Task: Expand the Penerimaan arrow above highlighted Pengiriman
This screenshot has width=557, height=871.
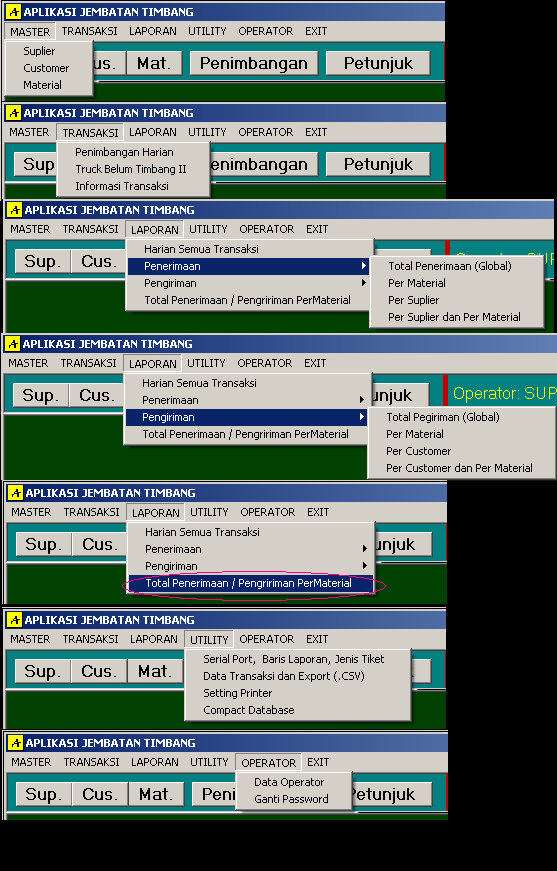Action: 362,400
